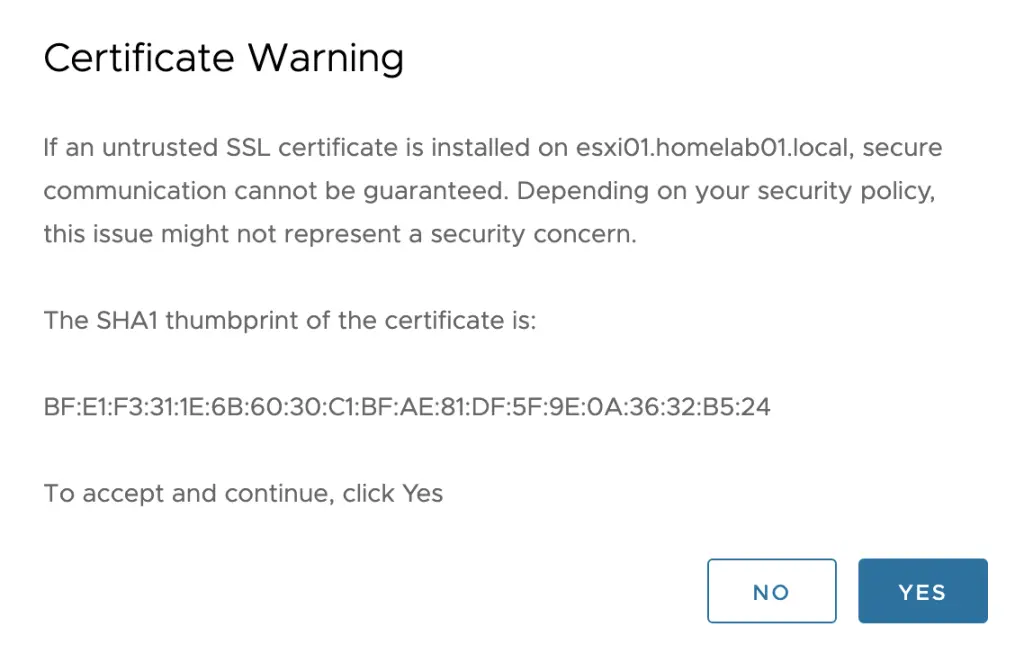The image size is (1024, 663).
Task: Click the YES button to accept certificate
Action: (922, 591)
